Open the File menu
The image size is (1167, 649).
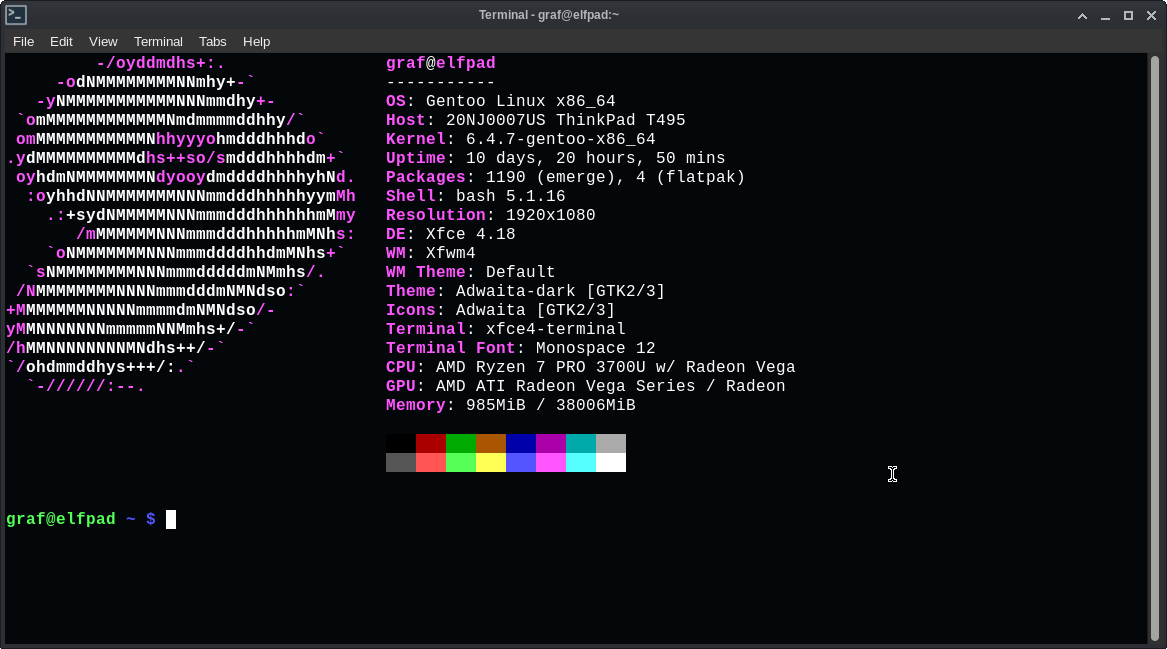tap(23, 41)
